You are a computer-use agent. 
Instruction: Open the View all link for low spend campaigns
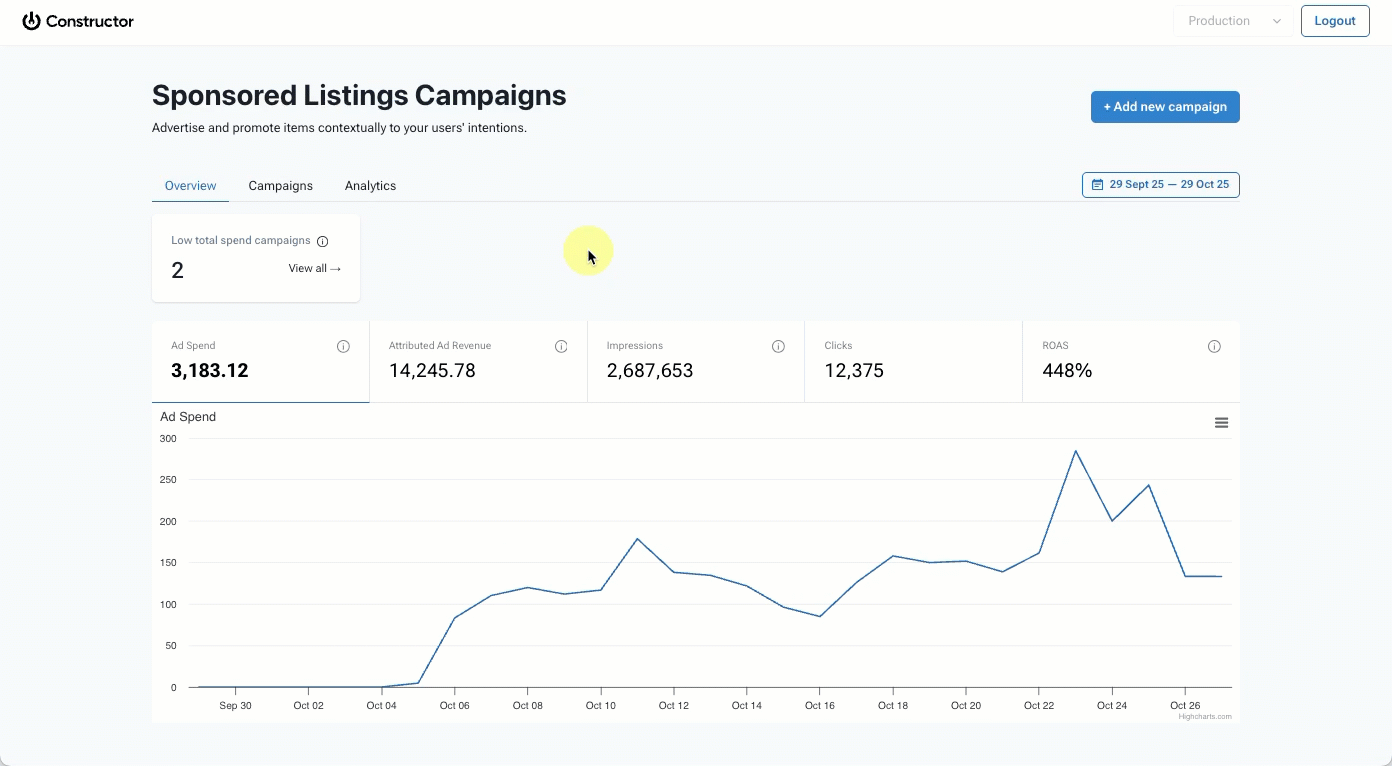315,268
